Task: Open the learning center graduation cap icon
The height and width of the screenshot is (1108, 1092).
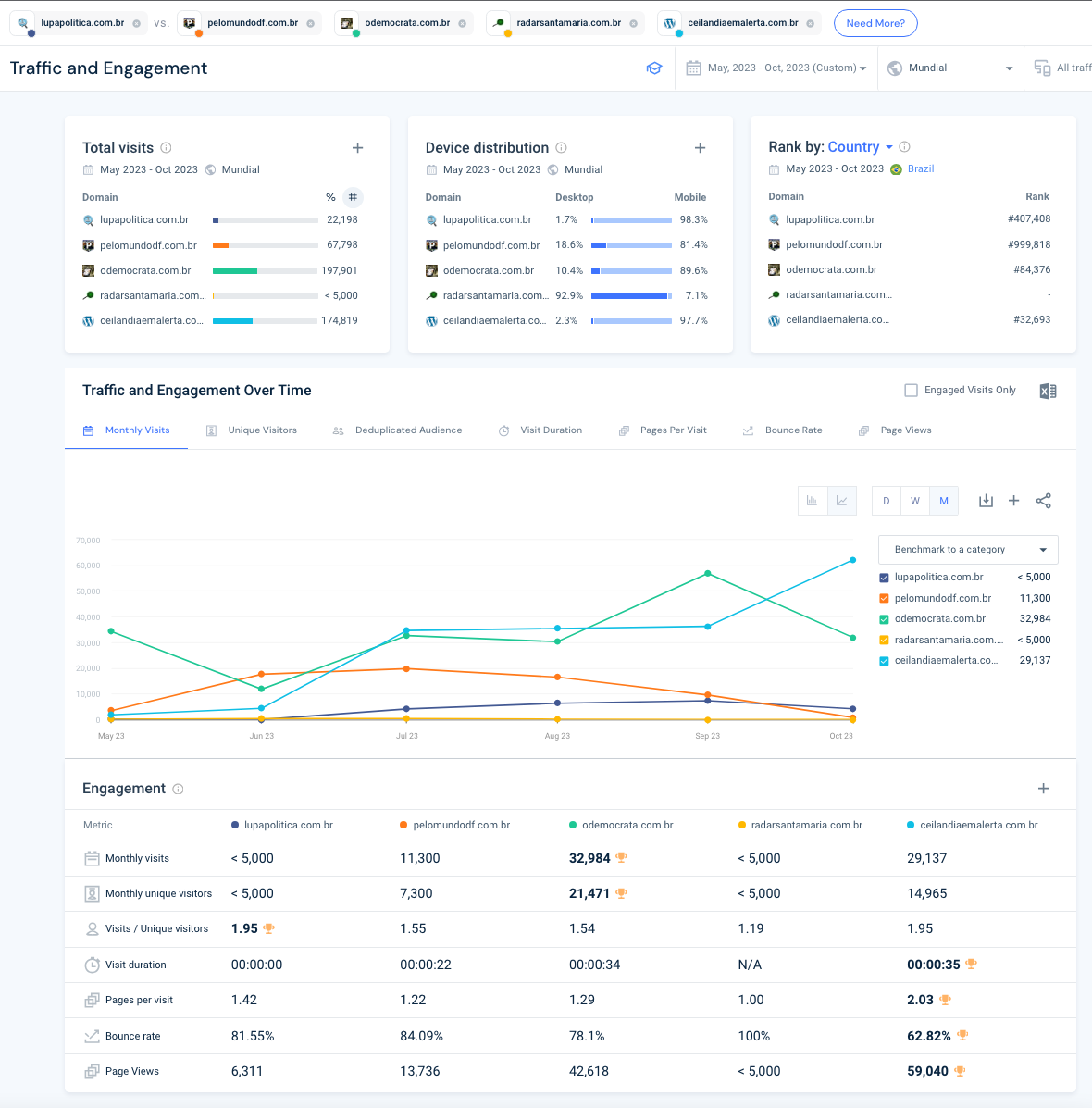Action: pyautogui.click(x=654, y=68)
